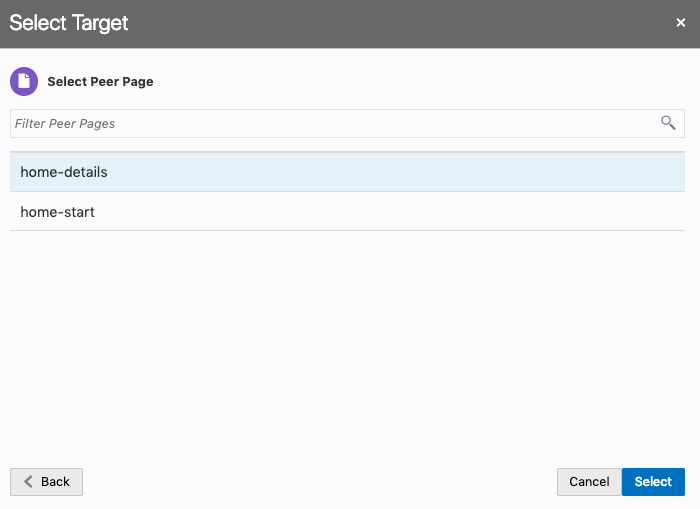Viewport: 700px width, 509px height.
Task: Select the home-details peer page
Action: point(347,172)
